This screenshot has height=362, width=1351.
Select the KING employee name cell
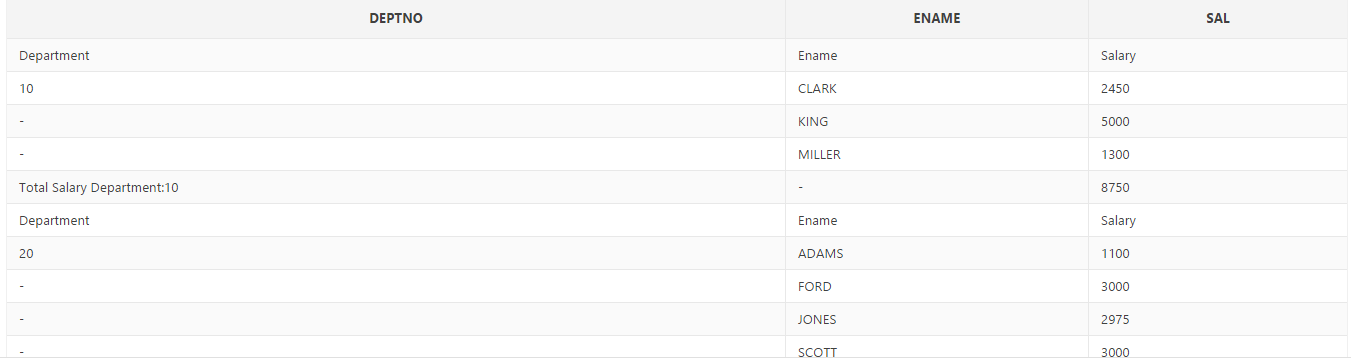click(937, 121)
